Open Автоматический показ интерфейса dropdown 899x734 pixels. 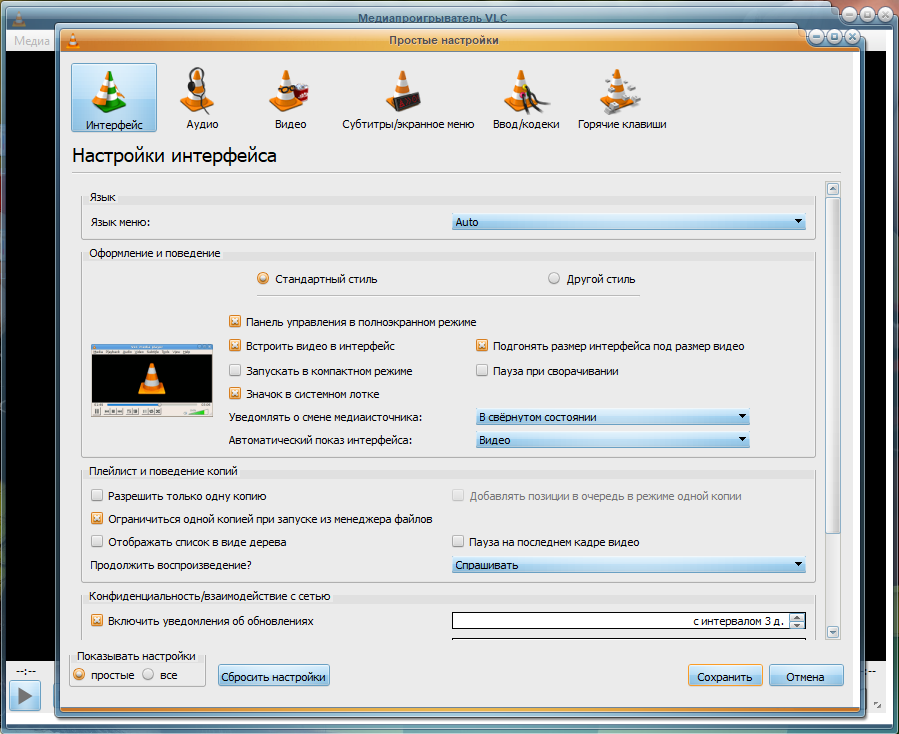[x=612, y=440]
